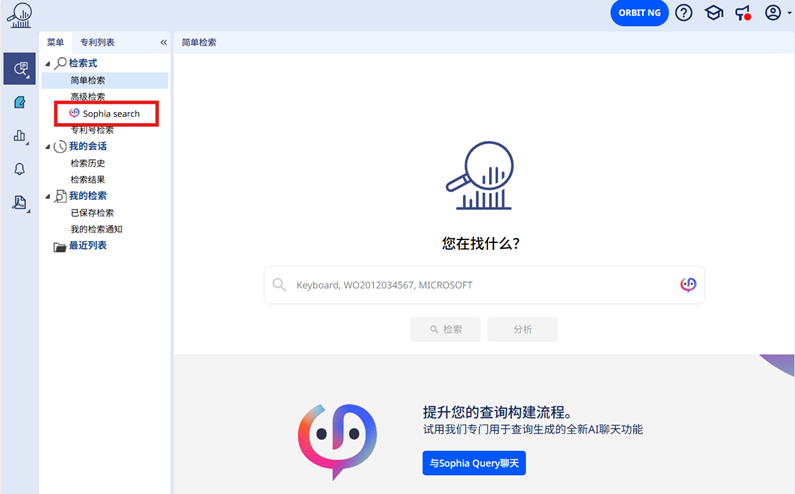Open the alerts bell sidebar icon
The image size is (795, 494).
[20, 169]
